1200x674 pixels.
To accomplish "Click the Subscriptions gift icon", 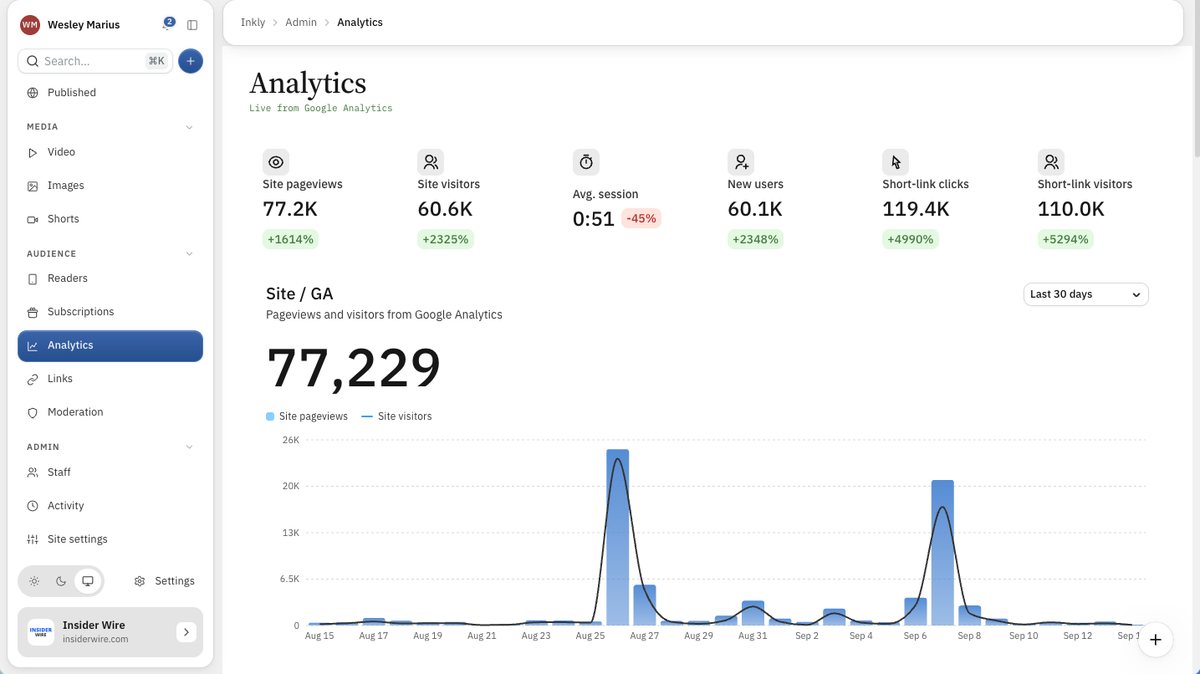I will 33,312.
